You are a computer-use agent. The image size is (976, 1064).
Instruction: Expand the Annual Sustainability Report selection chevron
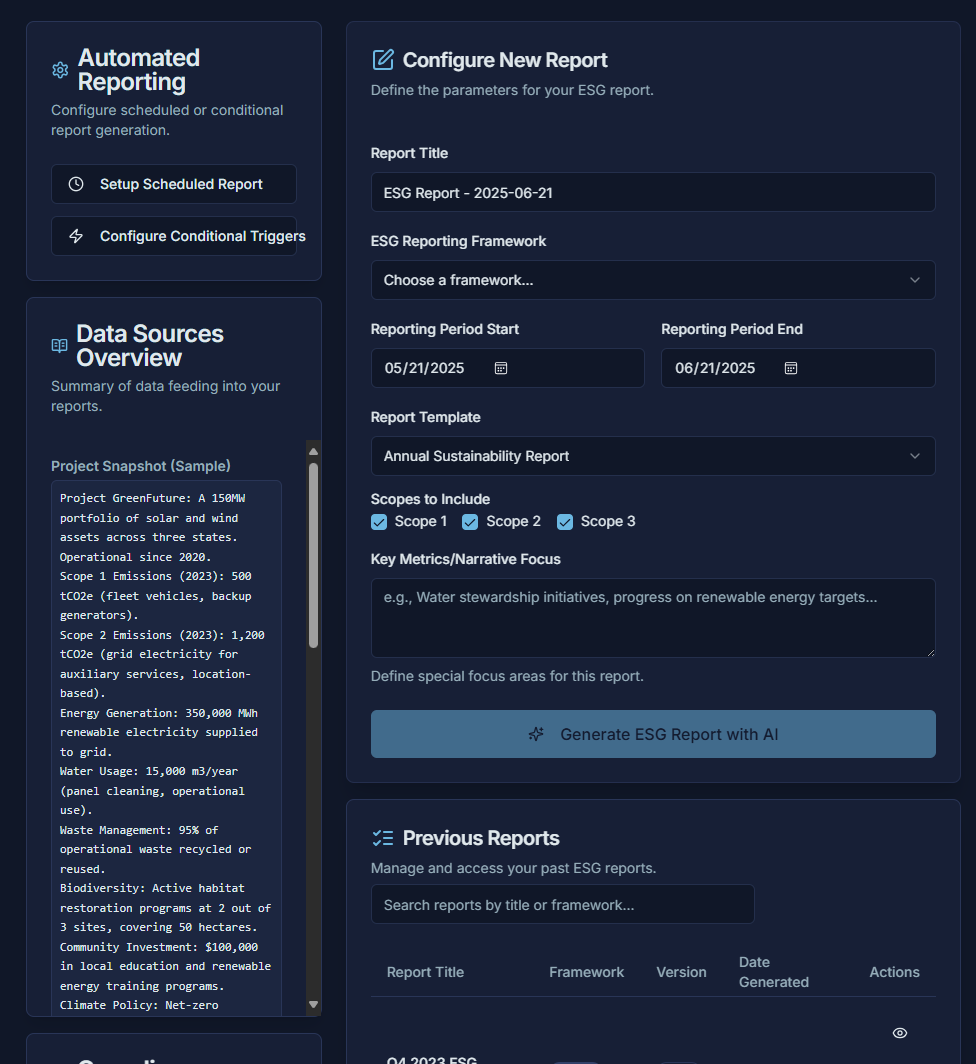coord(915,456)
